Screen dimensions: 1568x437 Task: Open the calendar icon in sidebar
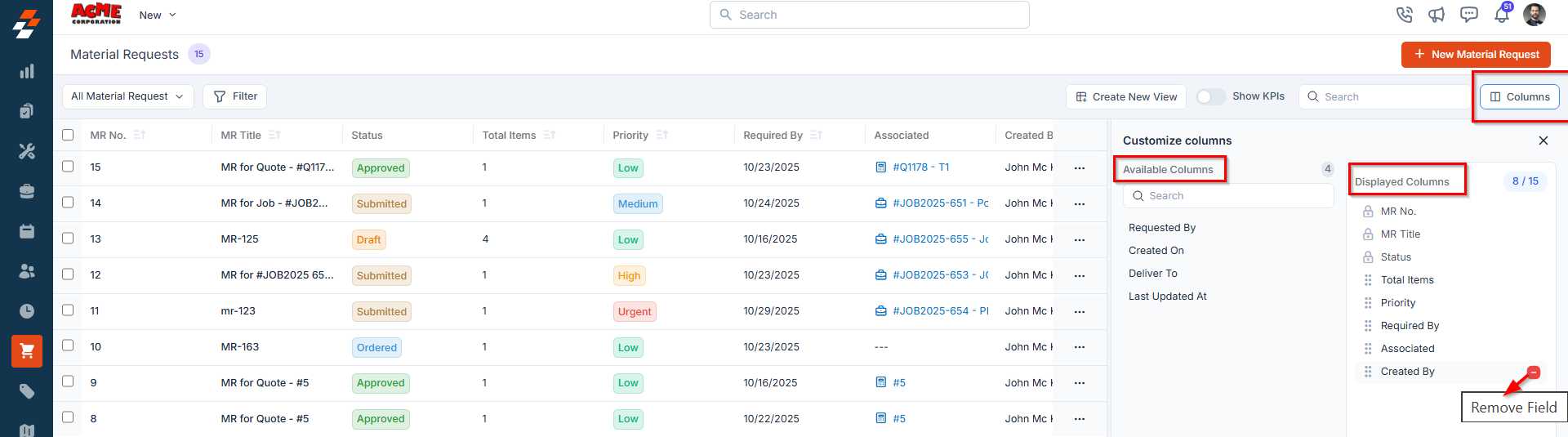pos(27,231)
